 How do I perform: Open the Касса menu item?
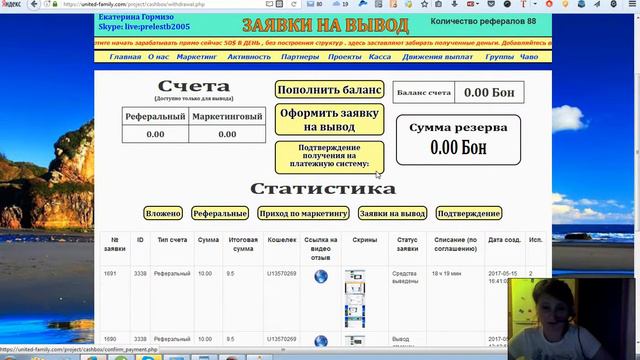380,57
